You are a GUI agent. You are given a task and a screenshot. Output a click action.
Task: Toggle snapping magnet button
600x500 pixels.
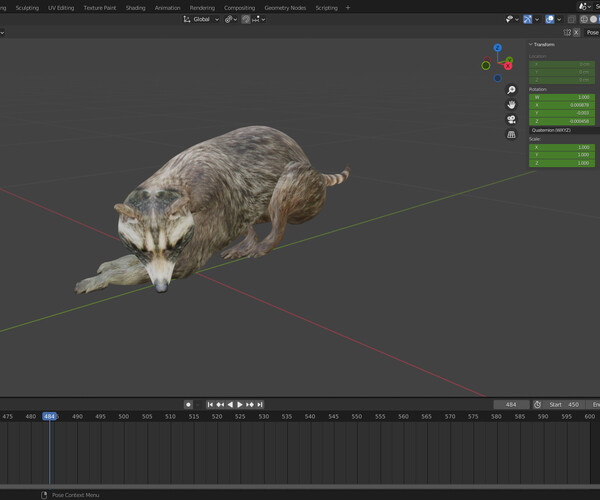click(x=246, y=19)
